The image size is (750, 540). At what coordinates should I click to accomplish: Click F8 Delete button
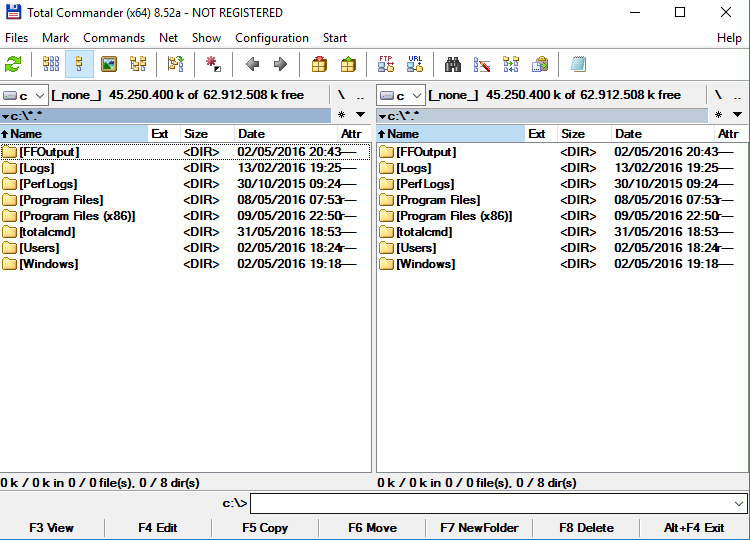coord(586,528)
